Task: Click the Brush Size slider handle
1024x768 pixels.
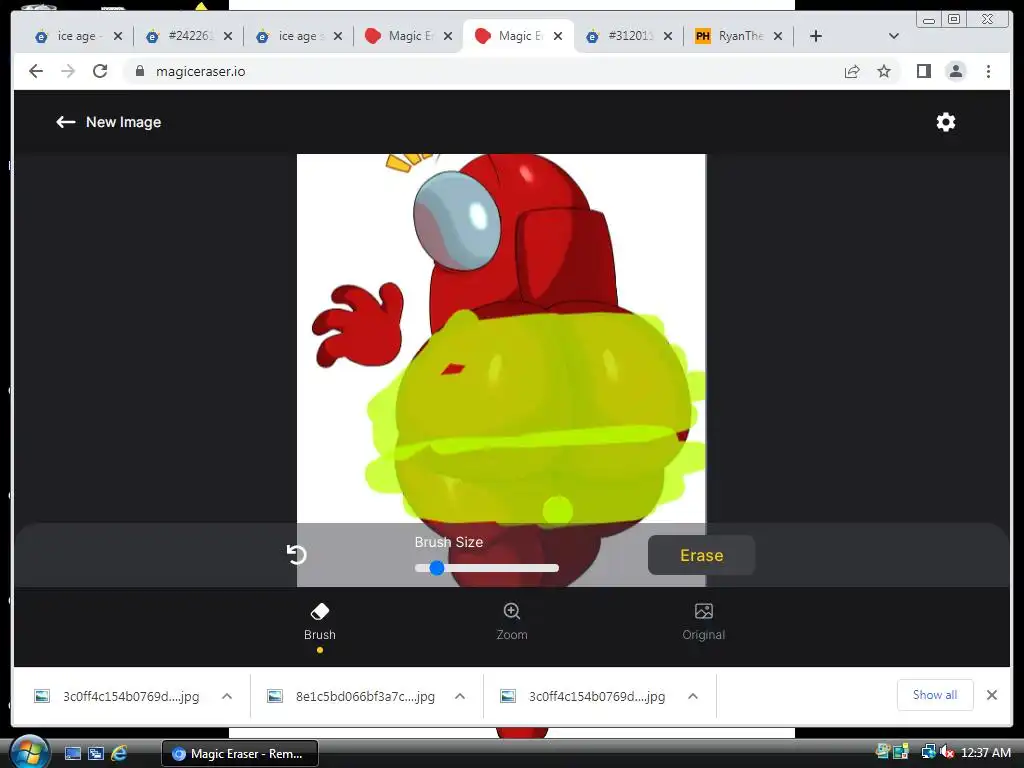Action: 437,568
